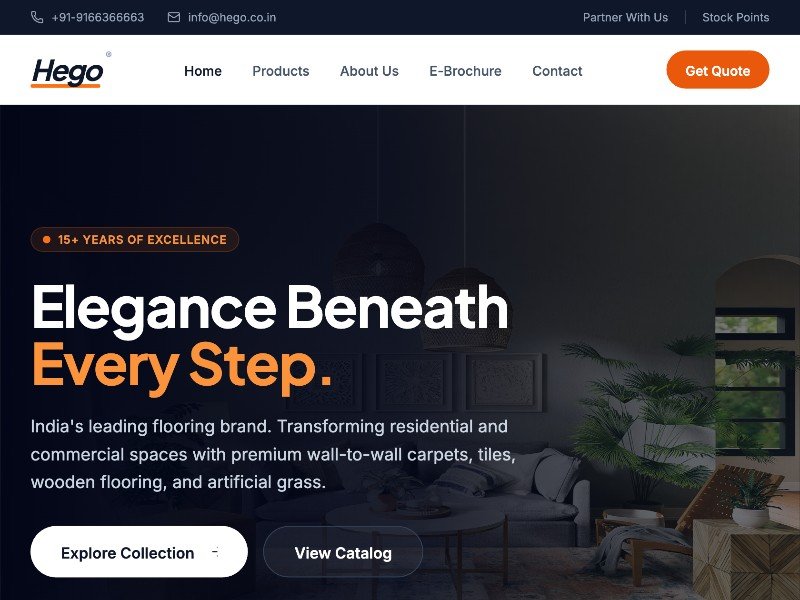
Task: Open the info@hego.co.in email link
Action: [x=232, y=17]
